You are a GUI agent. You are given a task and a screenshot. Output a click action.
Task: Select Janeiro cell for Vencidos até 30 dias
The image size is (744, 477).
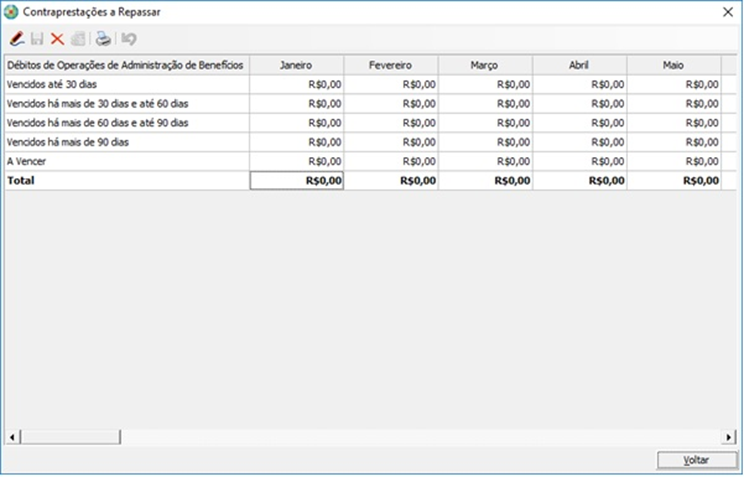click(x=296, y=84)
